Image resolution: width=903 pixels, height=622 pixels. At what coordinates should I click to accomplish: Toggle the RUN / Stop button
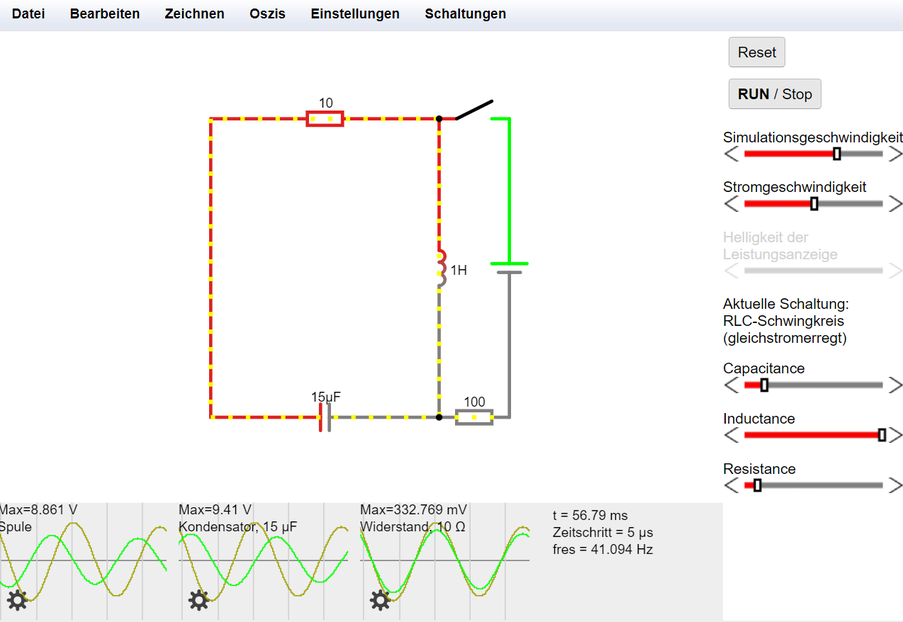tap(775, 94)
